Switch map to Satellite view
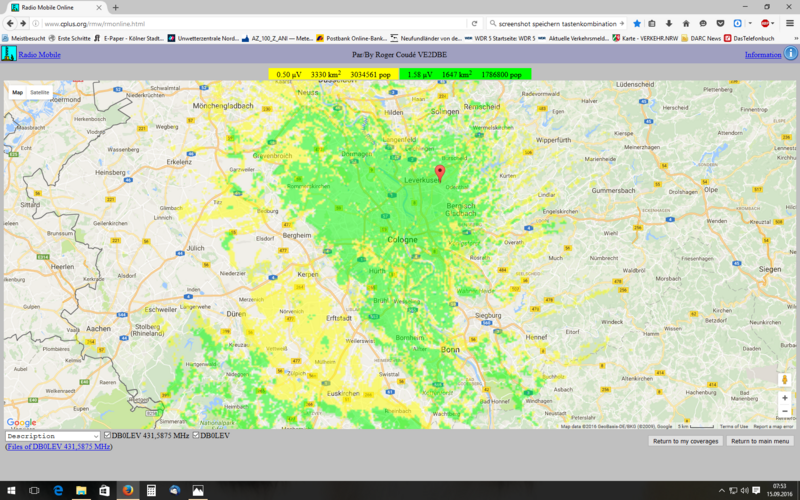800x500 pixels. tap(39, 92)
